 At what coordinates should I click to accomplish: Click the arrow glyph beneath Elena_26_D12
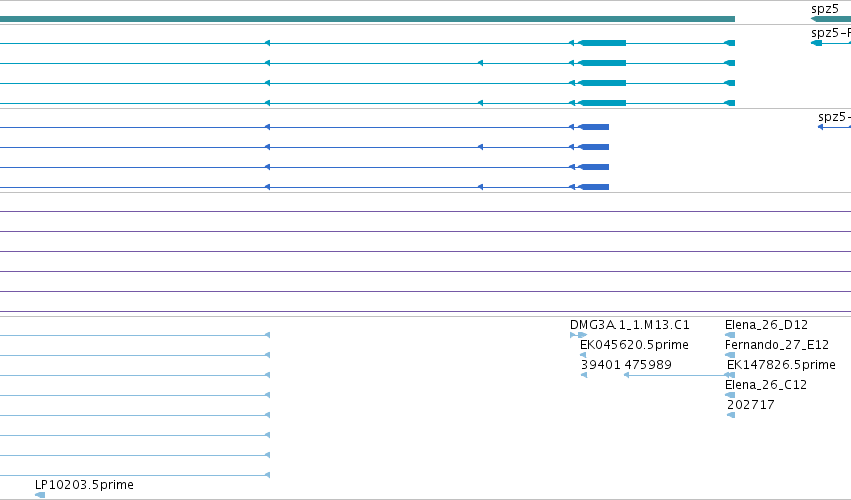pyautogui.click(x=730, y=335)
